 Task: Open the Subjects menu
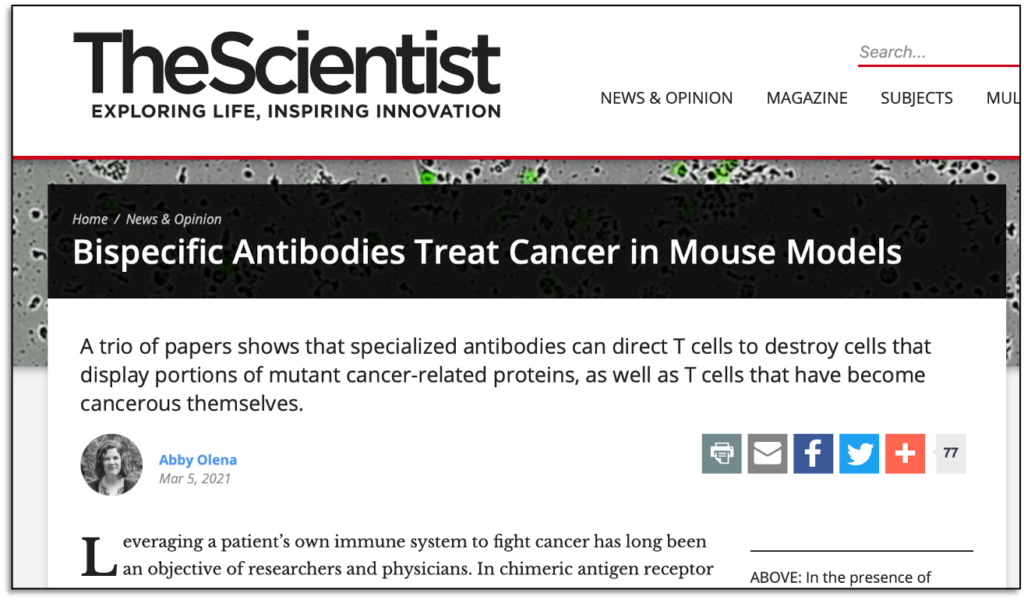pyautogui.click(x=916, y=98)
